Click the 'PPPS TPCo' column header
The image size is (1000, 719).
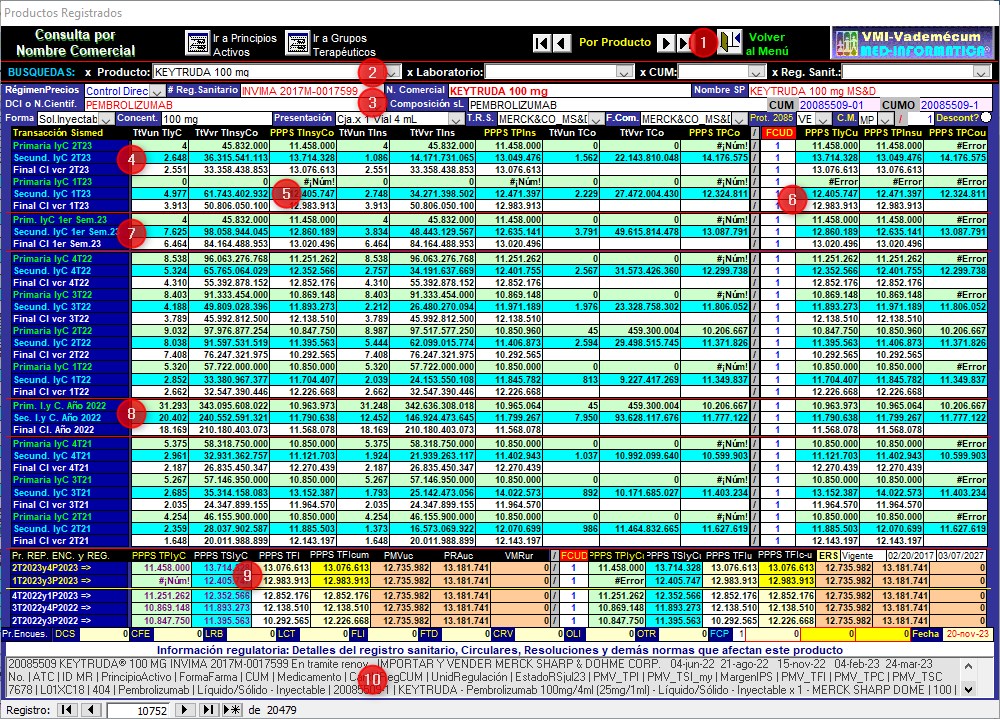pos(714,133)
